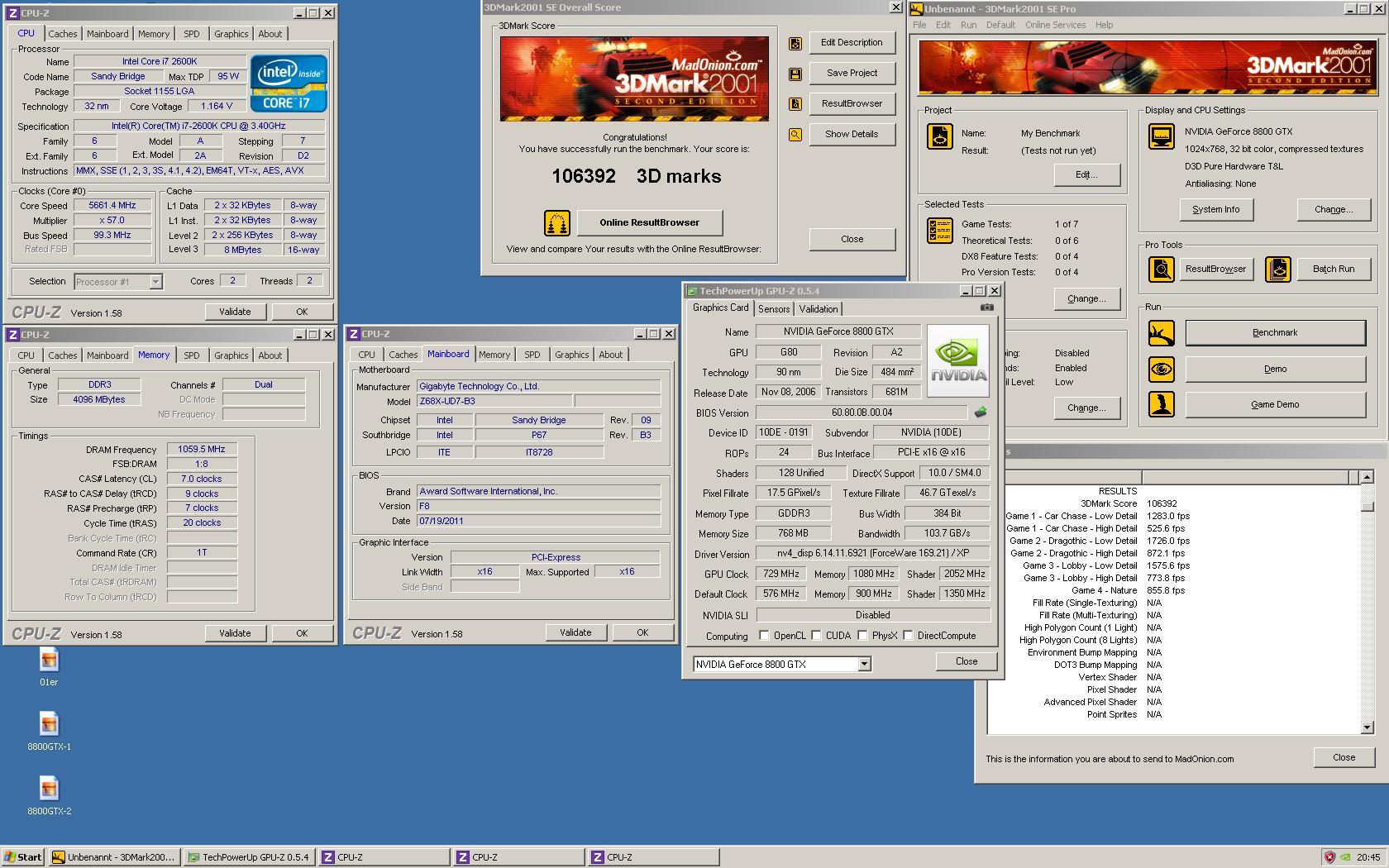Screen dimensions: 1389x868
Task: Click the Online ResultBrowser button
Action: click(x=649, y=223)
